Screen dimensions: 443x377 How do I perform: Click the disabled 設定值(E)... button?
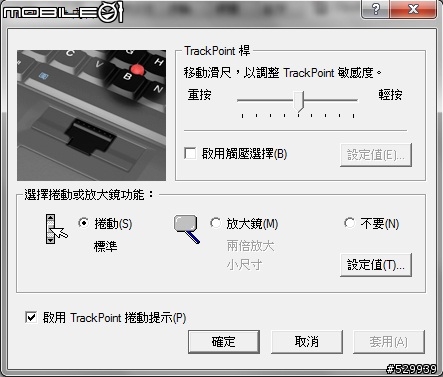tap(376, 155)
